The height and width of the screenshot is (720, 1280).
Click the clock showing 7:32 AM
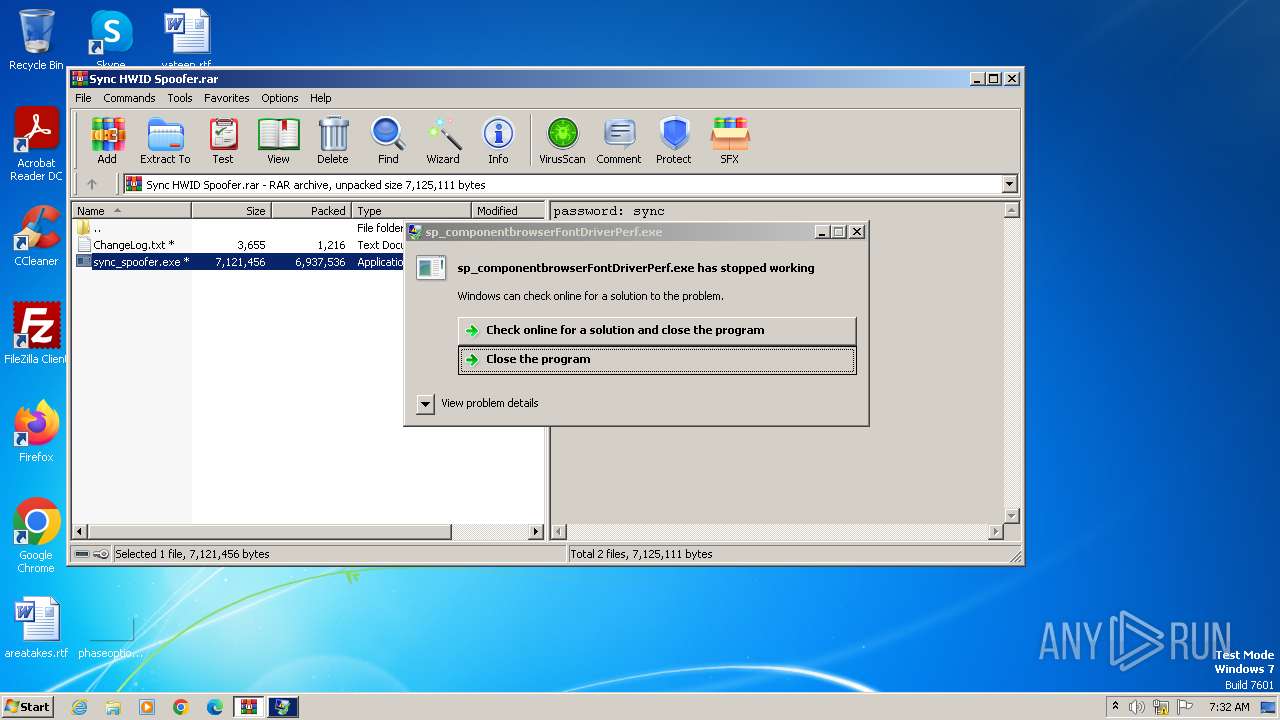pos(1229,707)
